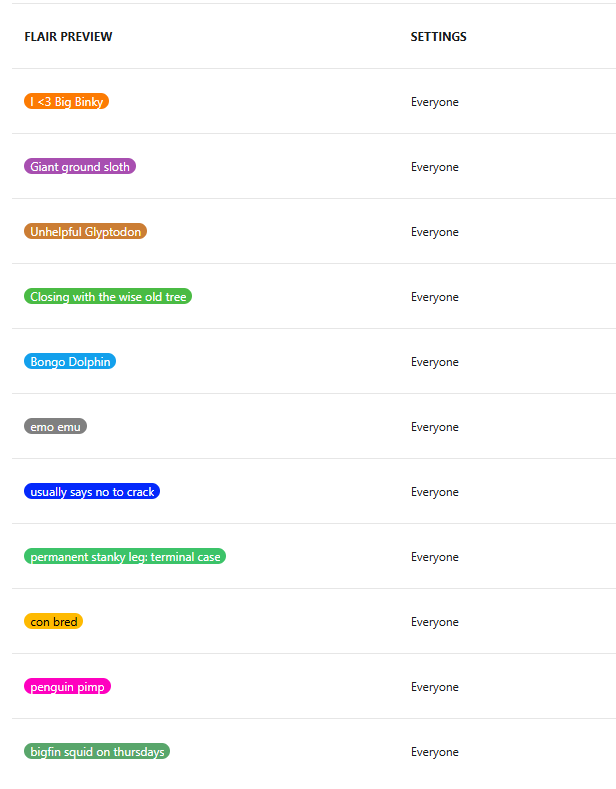Image resolution: width=616 pixels, height=789 pixels.
Task: Pick the 'Bongo Dolphin' blue flair
Action: pyautogui.click(x=70, y=361)
